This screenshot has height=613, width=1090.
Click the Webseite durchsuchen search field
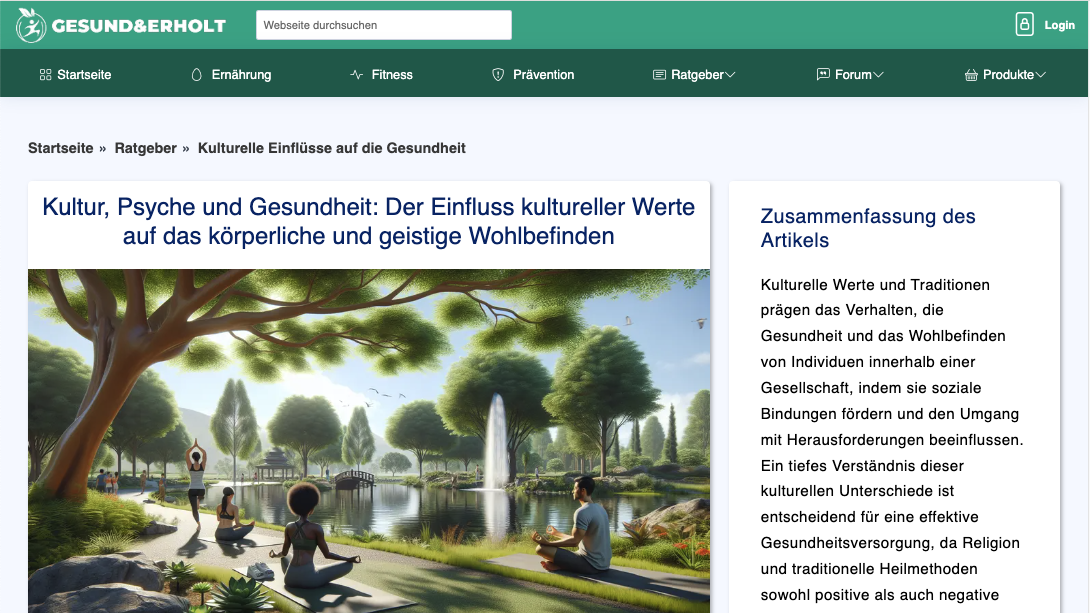[384, 24]
